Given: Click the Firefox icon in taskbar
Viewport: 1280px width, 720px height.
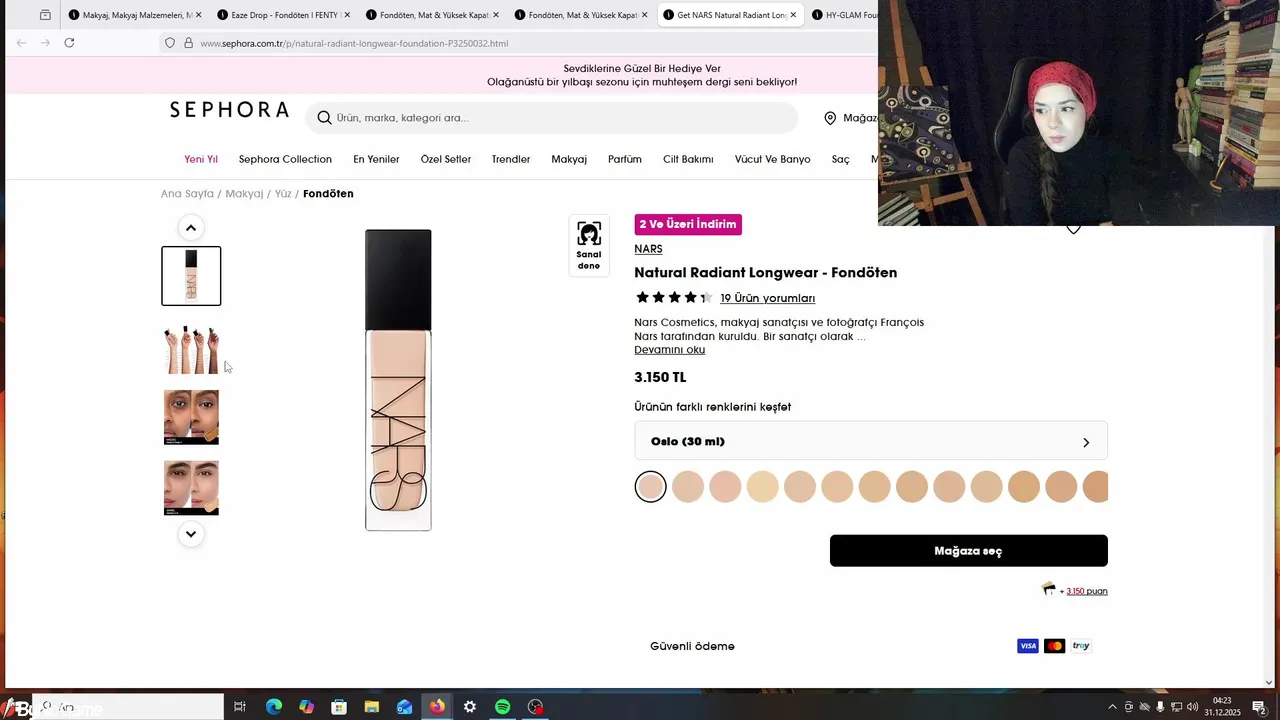Looking at the screenshot, I should pos(437,707).
